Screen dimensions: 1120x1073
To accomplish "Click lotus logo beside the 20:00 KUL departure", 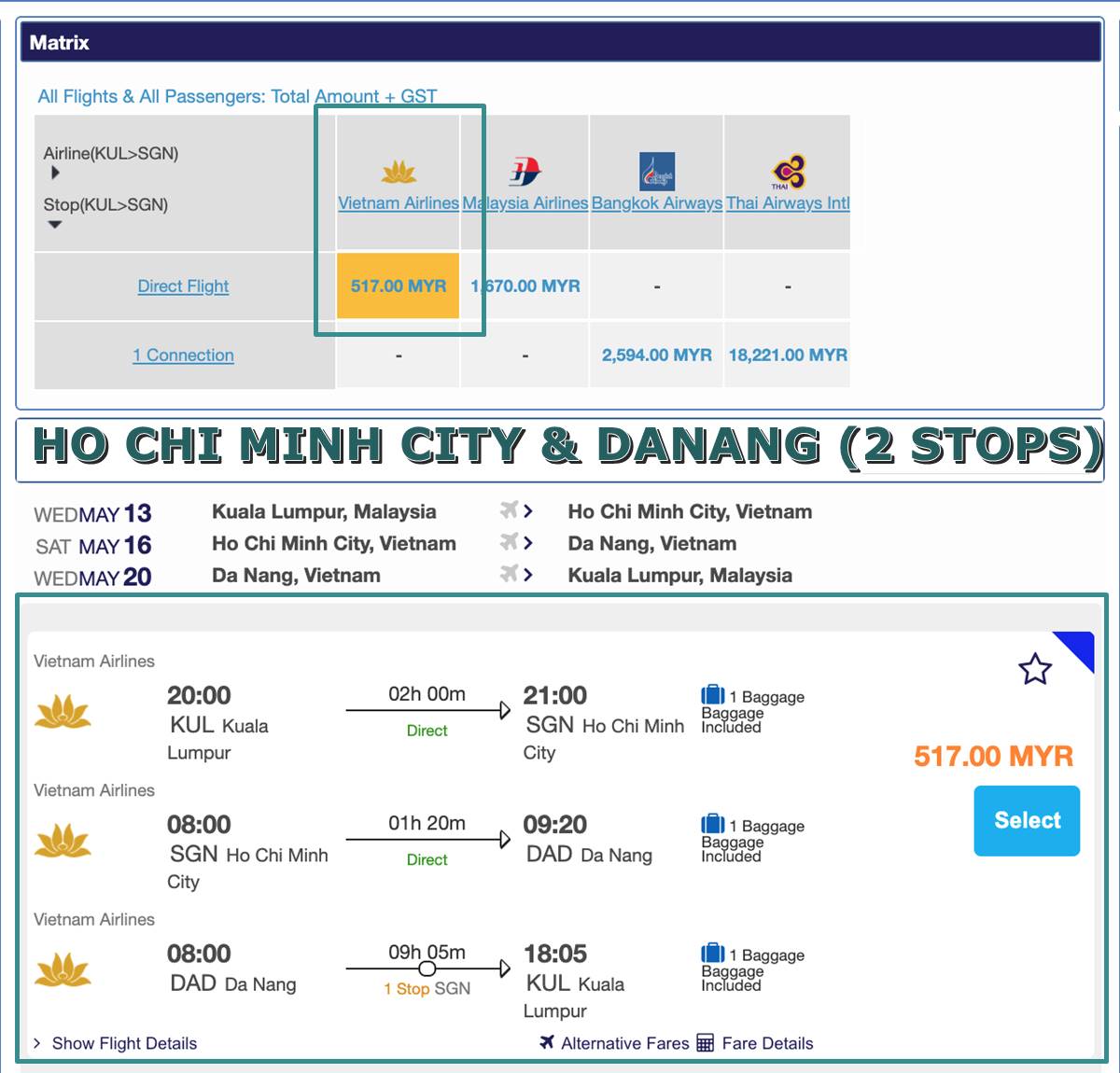I will point(63,714).
